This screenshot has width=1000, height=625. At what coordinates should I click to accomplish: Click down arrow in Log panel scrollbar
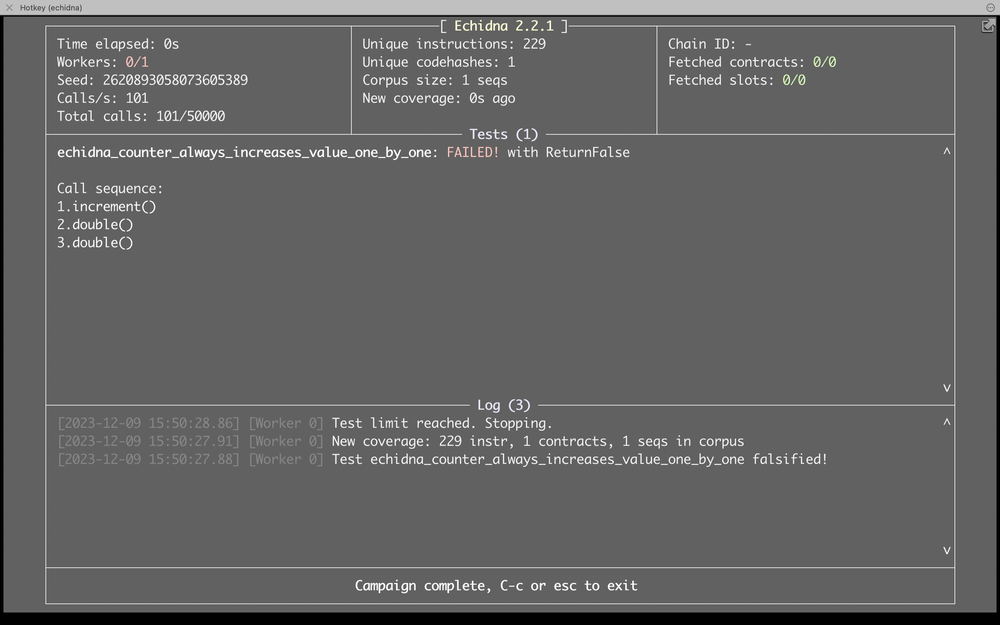[x=946, y=550]
